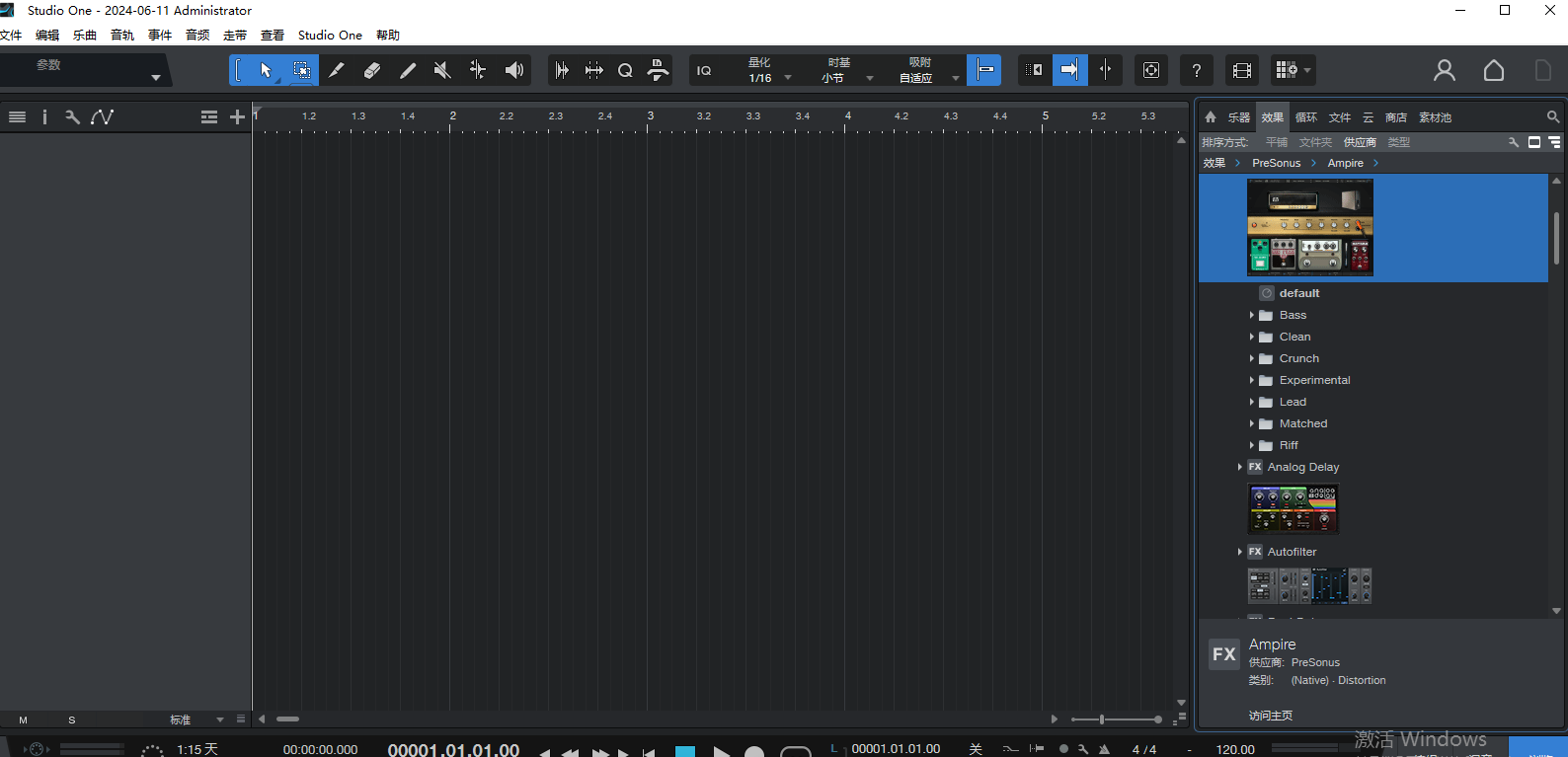Expand the Lead preset folder
This screenshot has width=1568, height=757.
pyautogui.click(x=1252, y=402)
